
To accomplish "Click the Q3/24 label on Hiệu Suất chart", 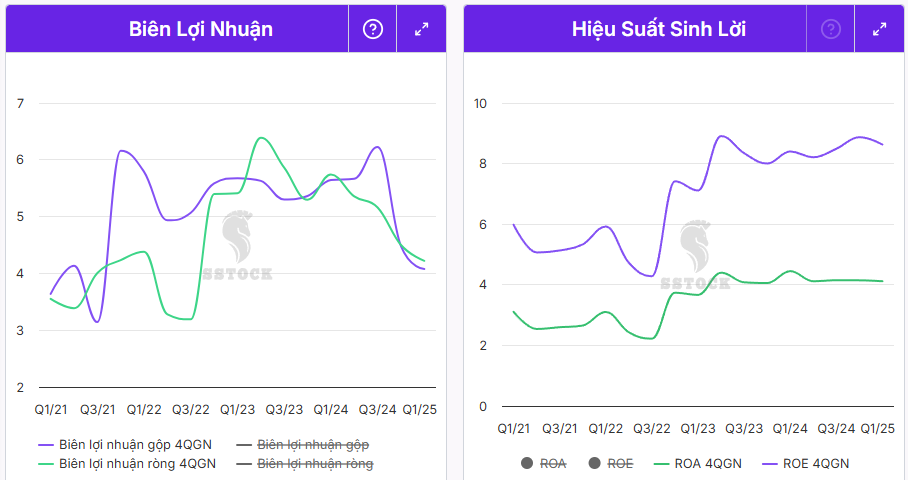I will (837, 428).
